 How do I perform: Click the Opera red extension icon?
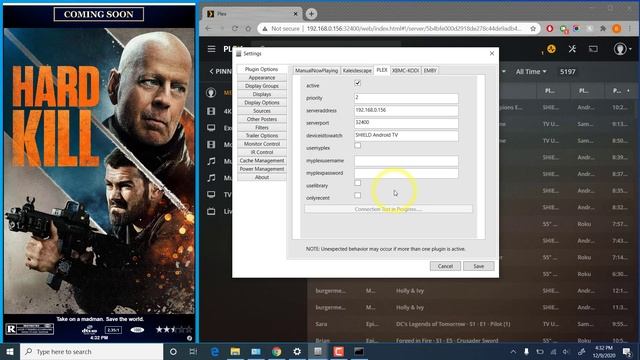tap(550, 29)
